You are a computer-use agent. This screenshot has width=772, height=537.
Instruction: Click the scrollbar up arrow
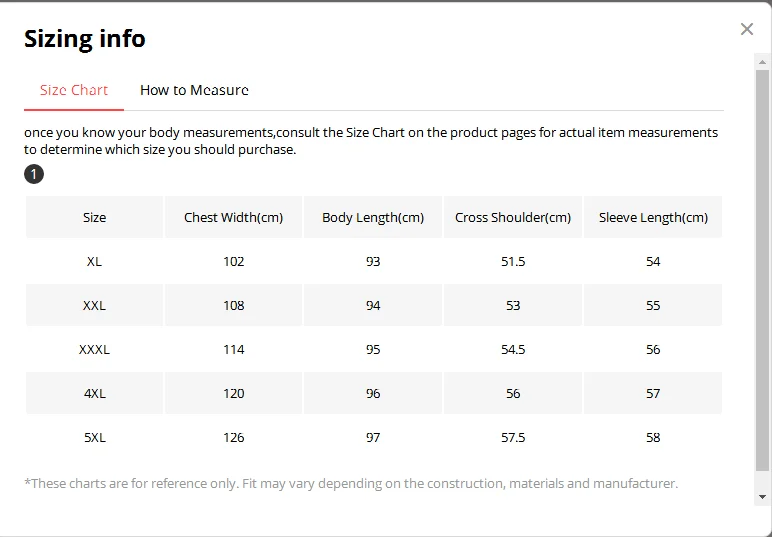tap(762, 62)
